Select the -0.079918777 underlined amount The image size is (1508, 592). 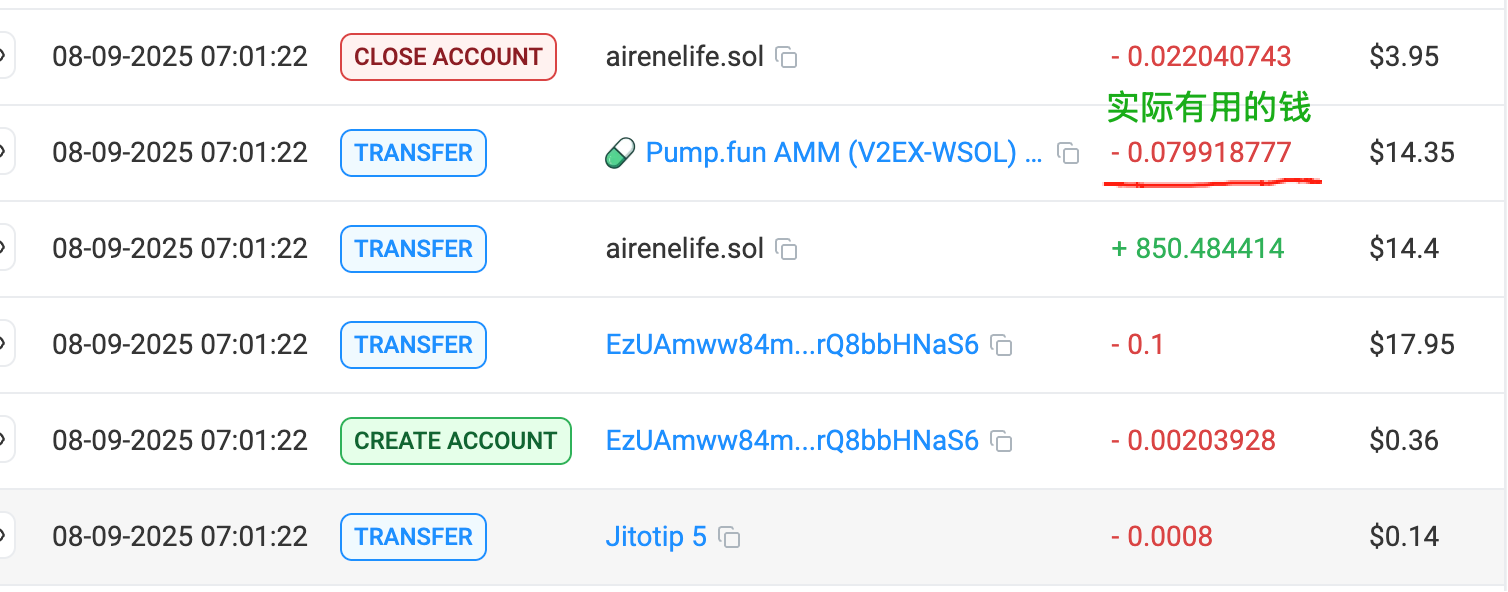(1201, 153)
